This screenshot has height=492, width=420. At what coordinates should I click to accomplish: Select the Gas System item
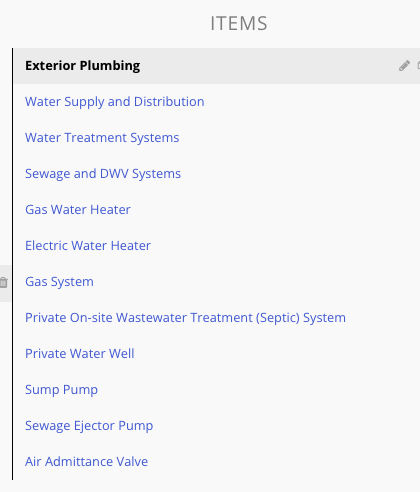pyautogui.click(x=59, y=282)
